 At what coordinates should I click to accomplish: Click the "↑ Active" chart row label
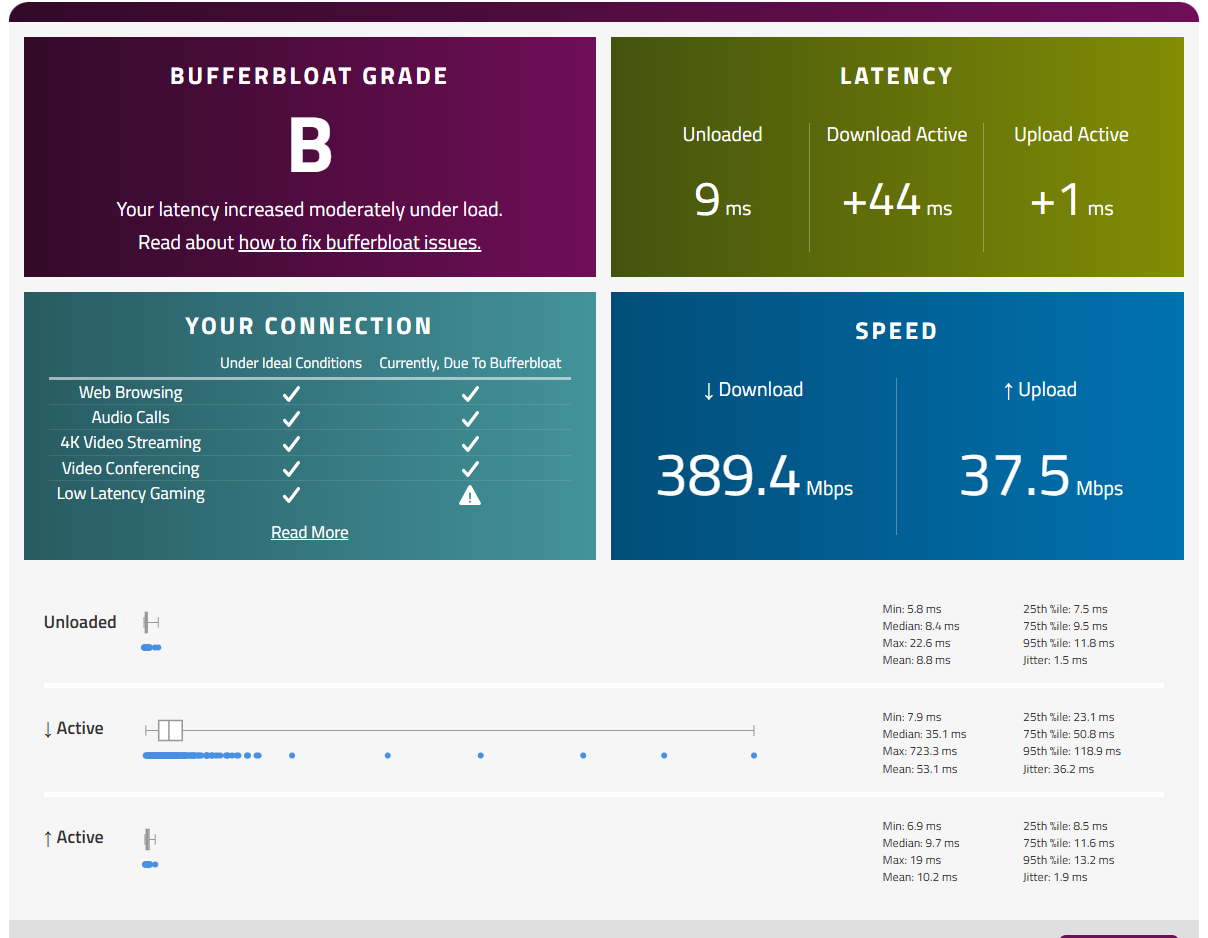click(73, 838)
